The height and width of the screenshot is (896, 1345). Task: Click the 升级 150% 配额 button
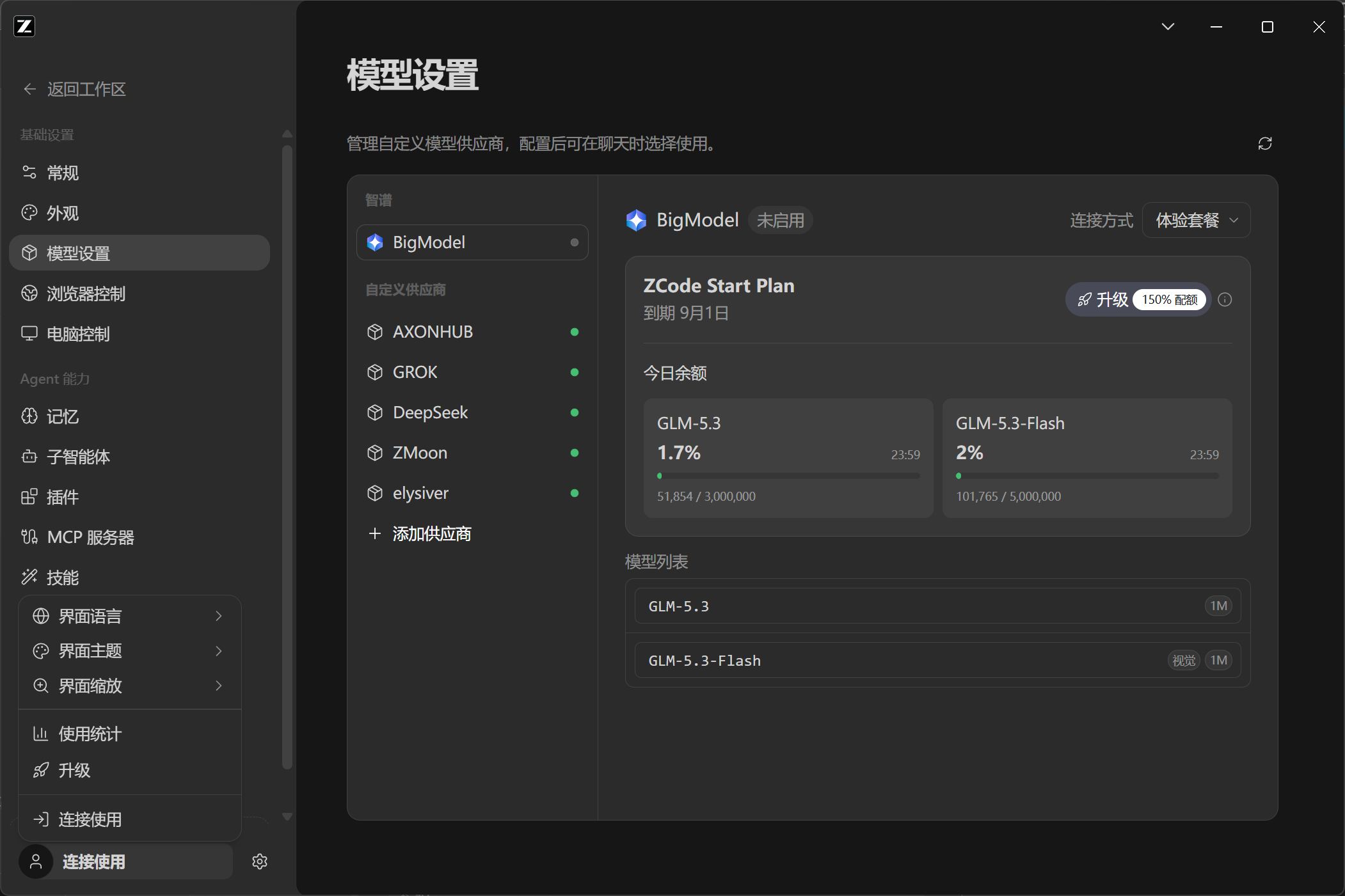1138,299
